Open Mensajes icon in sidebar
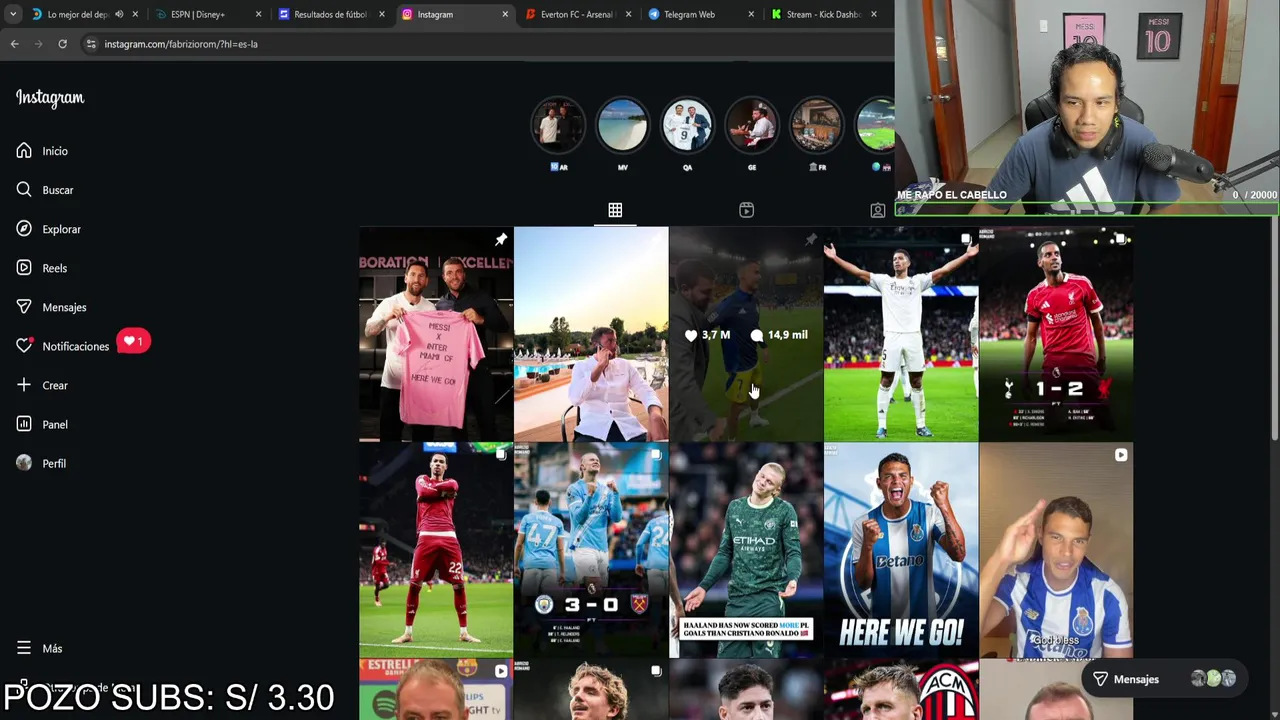 pos(24,307)
